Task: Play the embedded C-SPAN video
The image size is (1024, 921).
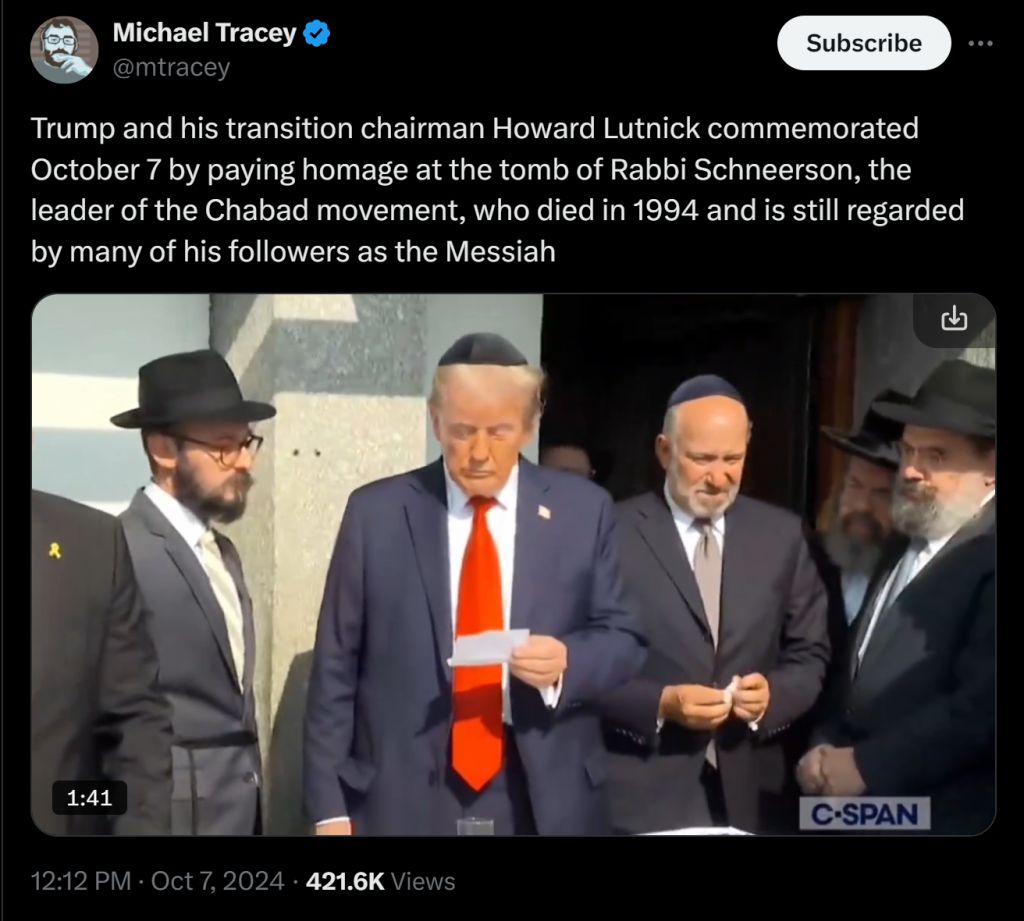Action: pos(513,564)
